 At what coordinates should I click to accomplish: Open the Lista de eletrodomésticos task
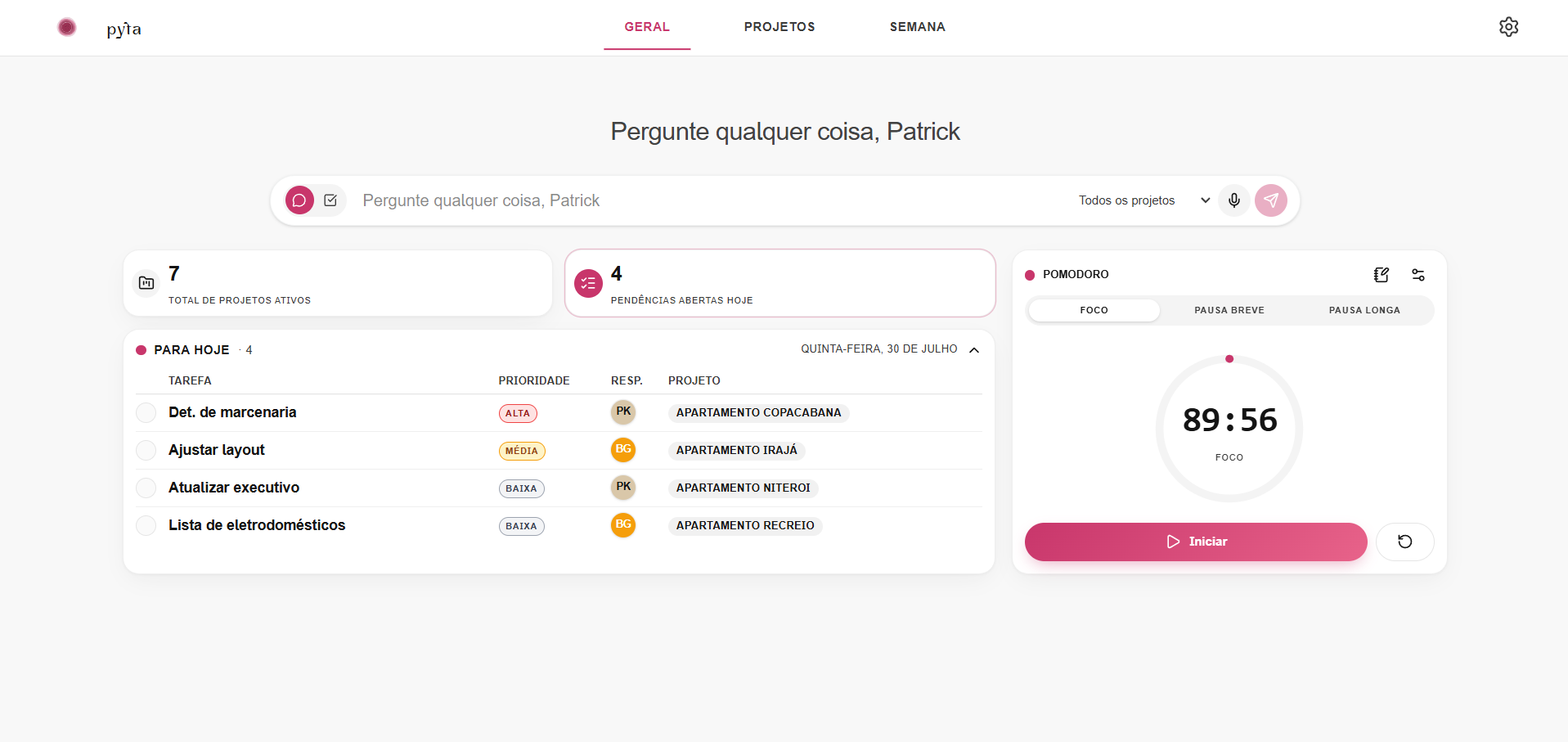point(257,525)
